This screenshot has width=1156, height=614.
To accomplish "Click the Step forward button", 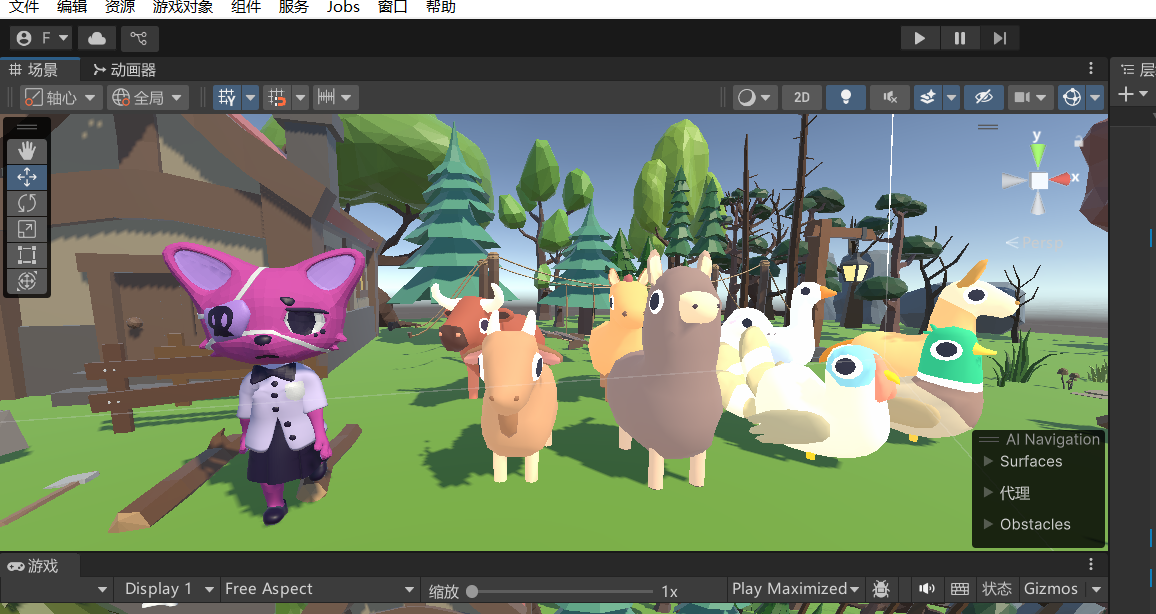I will pos(999,39).
